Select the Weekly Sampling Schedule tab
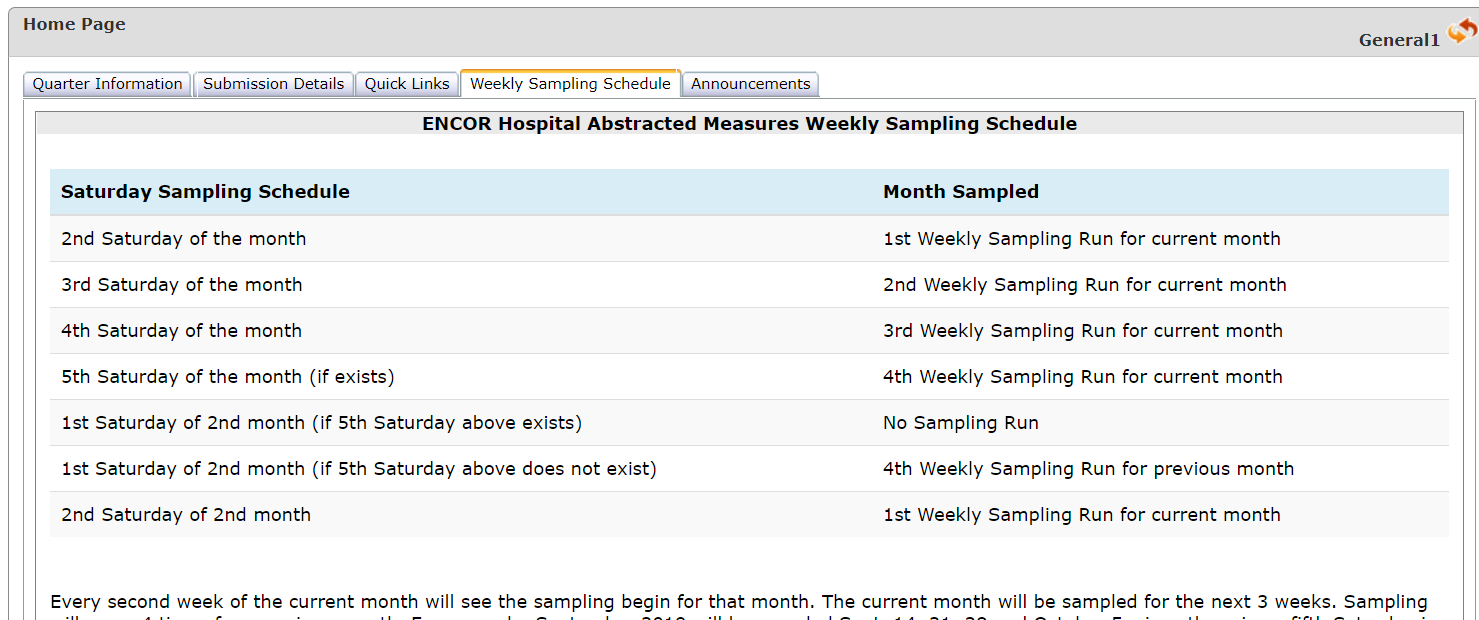Viewport: 1479px width, 620px height. click(x=570, y=84)
